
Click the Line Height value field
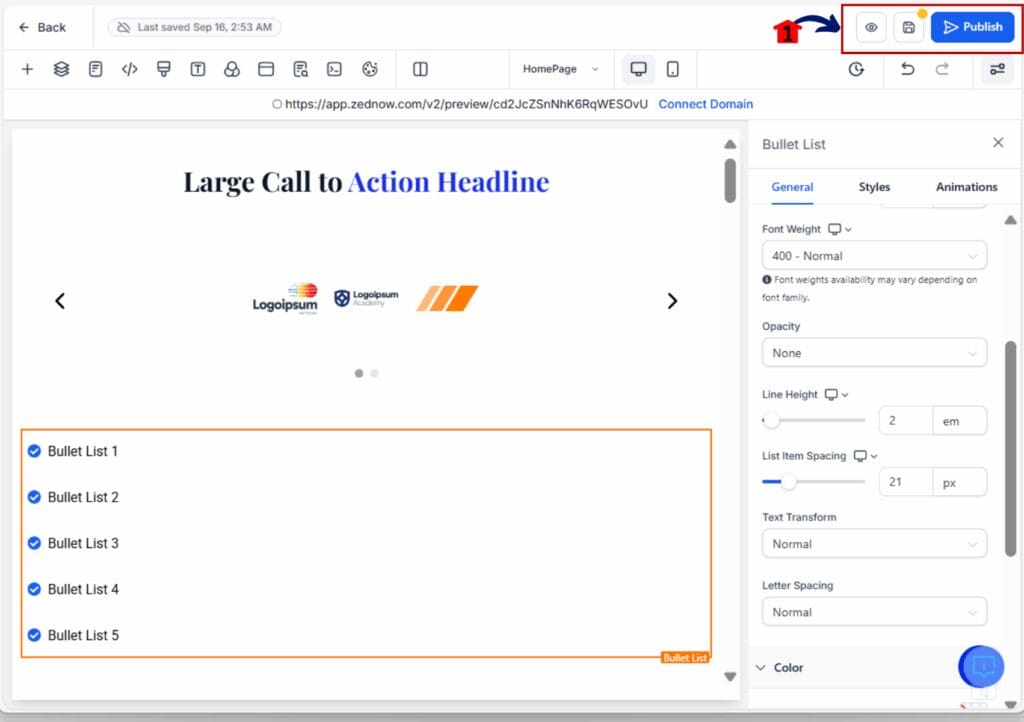(905, 421)
